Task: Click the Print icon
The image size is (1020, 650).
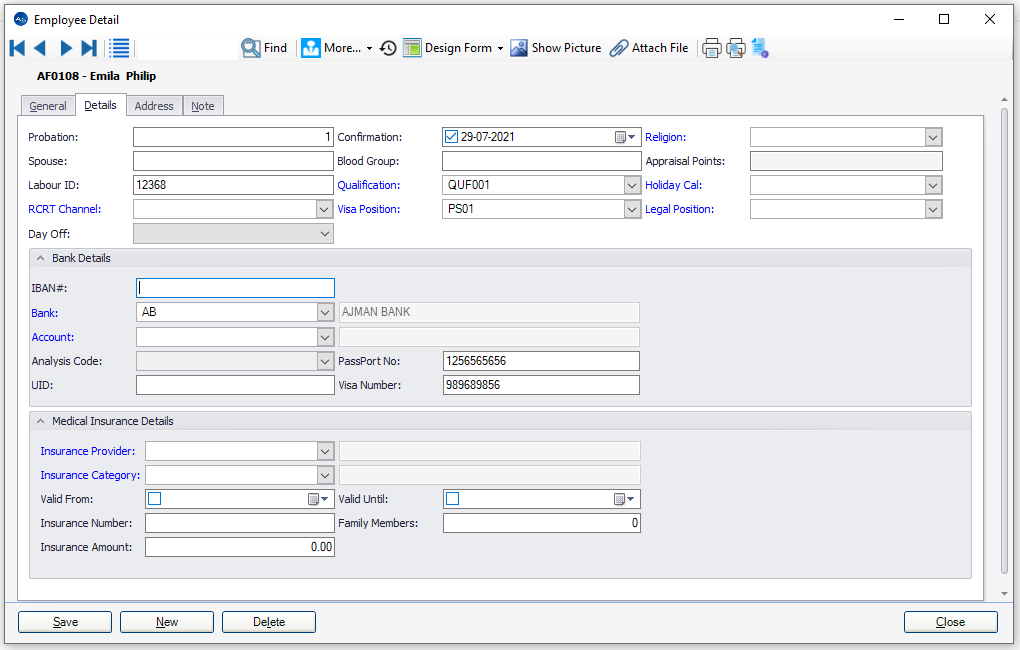Action: coord(712,48)
